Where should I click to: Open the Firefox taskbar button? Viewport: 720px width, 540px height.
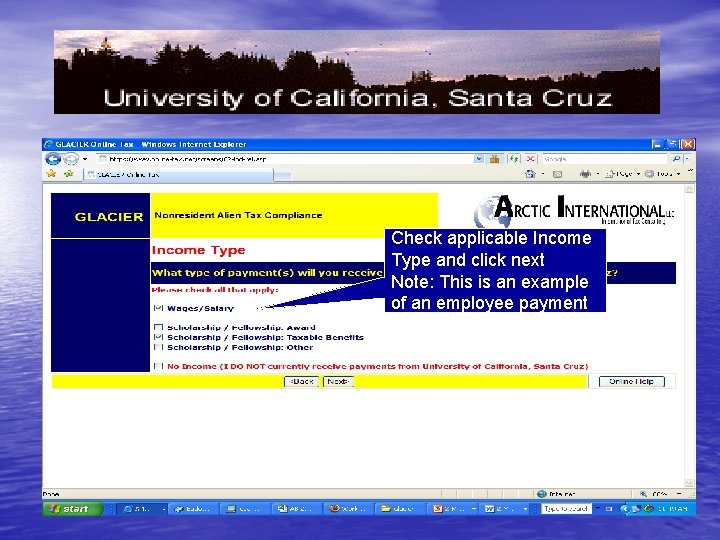348,509
